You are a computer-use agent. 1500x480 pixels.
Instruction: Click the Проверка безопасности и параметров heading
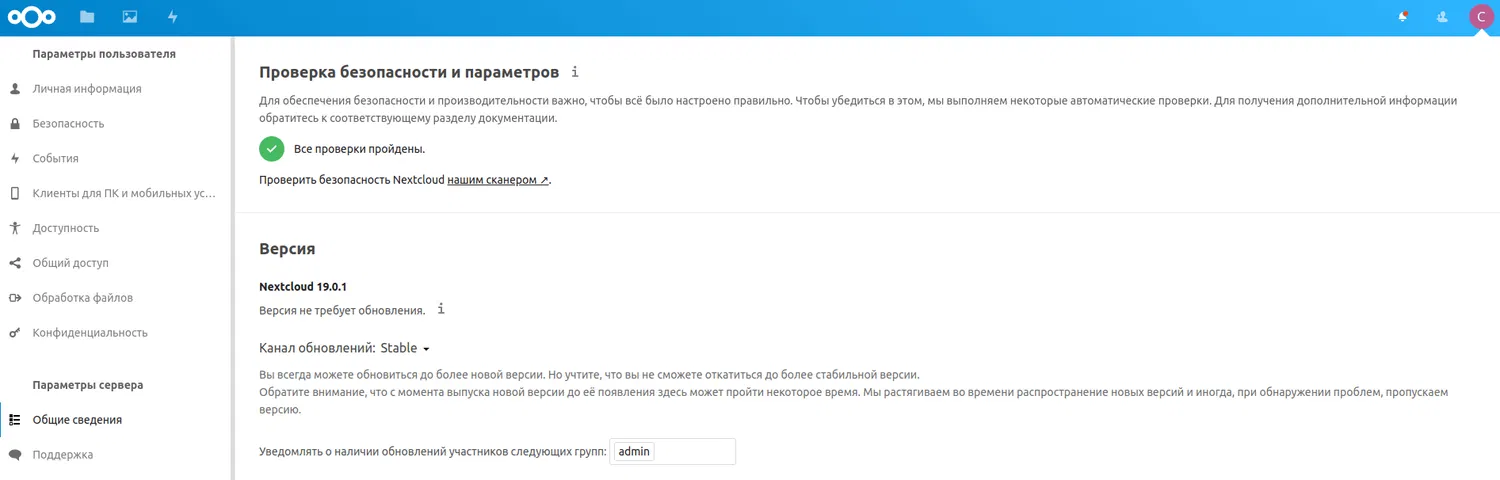pyautogui.click(x=409, y=72)
